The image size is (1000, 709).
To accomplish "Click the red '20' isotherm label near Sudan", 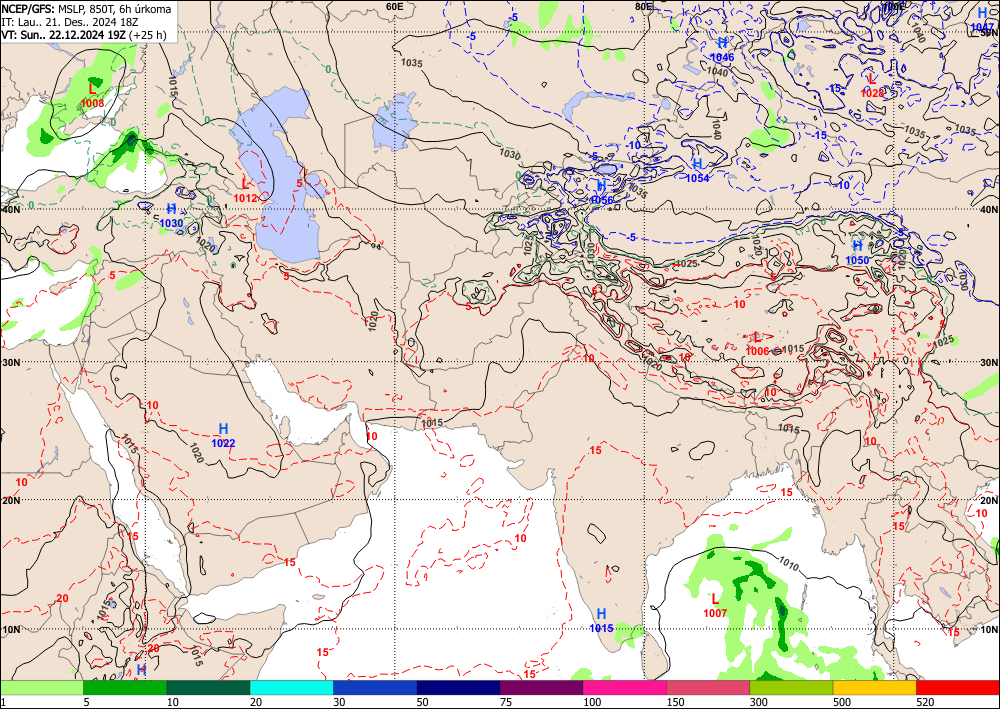I will tap(62, 598).
